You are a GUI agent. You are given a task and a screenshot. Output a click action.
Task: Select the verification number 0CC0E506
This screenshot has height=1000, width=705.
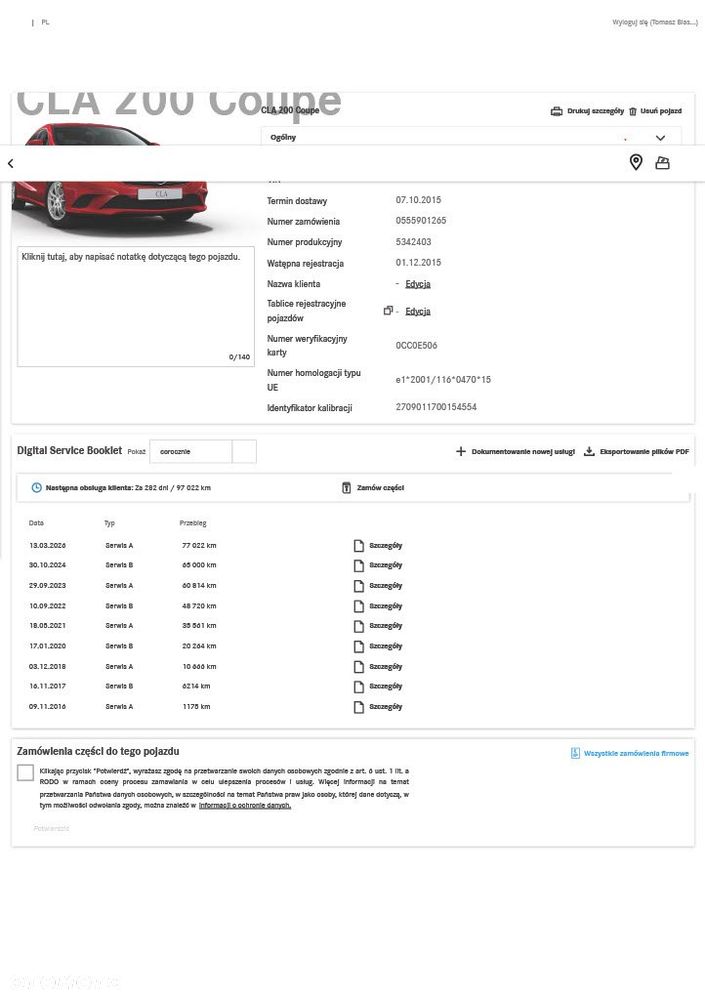(417, 346)
